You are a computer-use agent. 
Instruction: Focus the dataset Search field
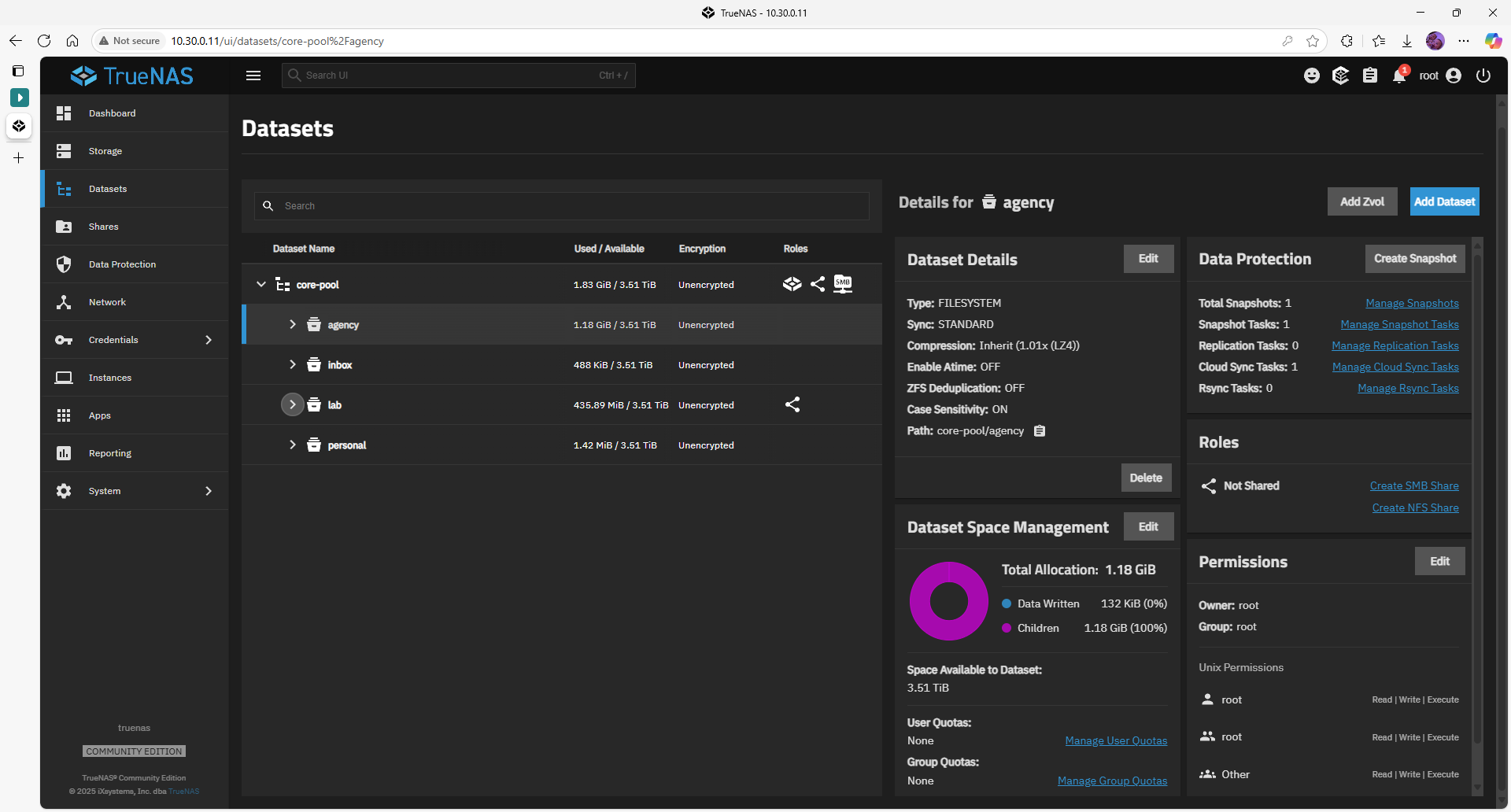(562, 205)
